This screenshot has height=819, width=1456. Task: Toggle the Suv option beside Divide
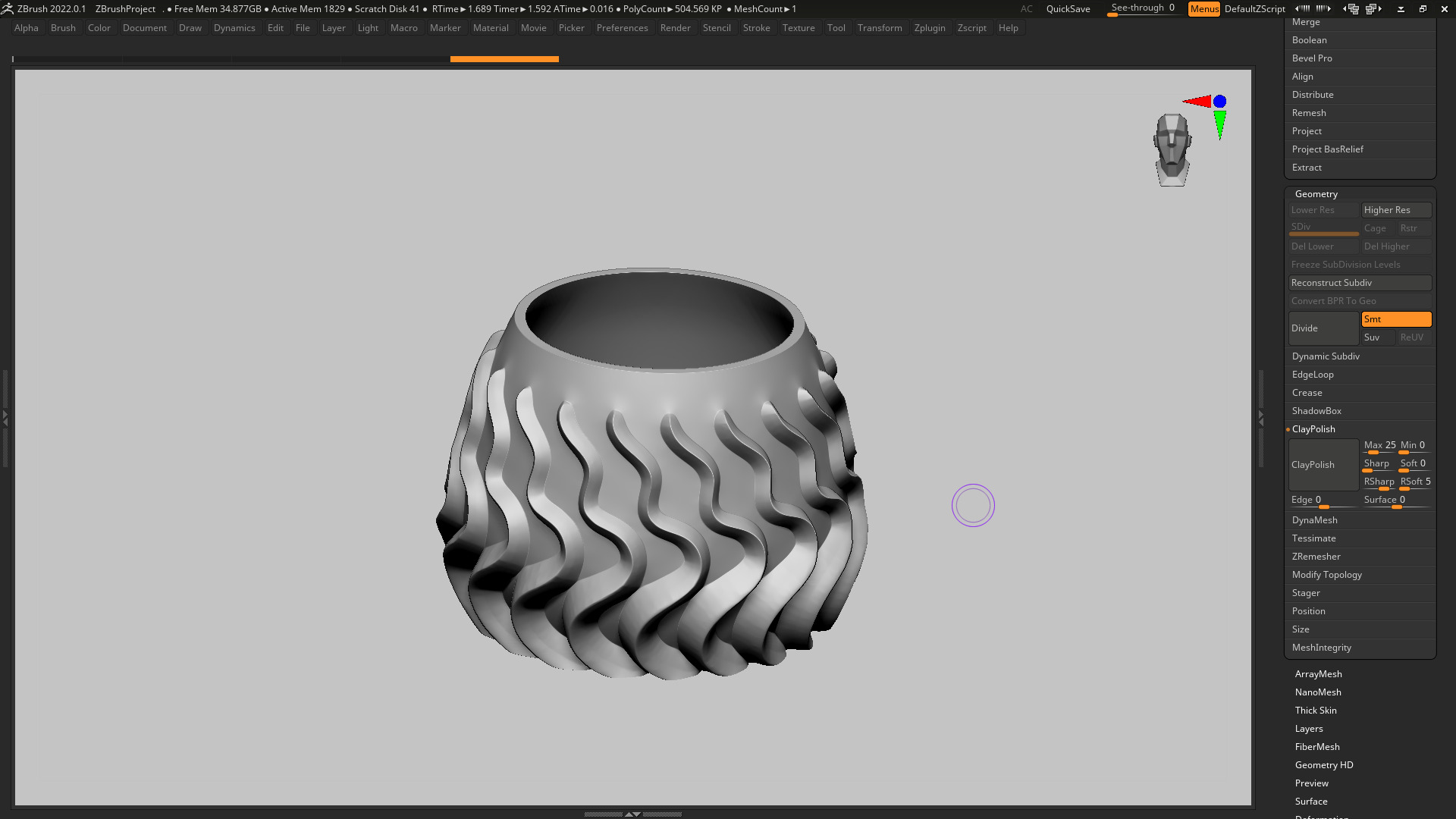(x=1378, y=337)
